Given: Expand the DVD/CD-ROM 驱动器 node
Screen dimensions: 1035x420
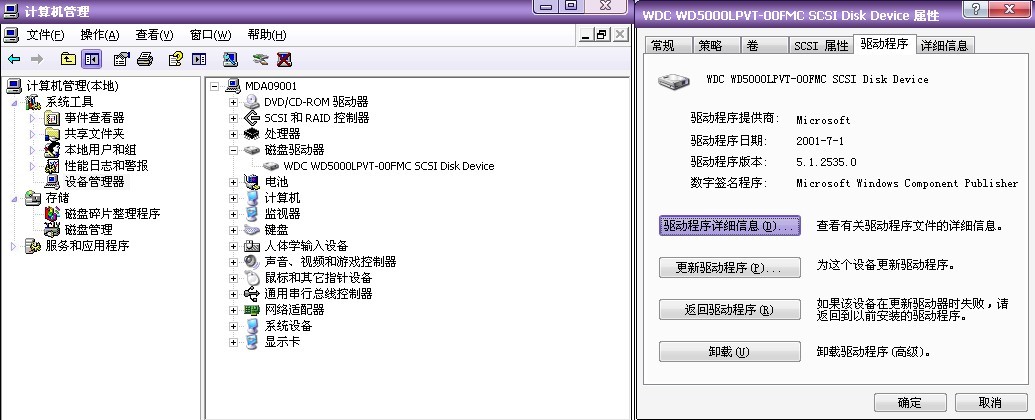Looking at the screenshot, I should (233, 102).
